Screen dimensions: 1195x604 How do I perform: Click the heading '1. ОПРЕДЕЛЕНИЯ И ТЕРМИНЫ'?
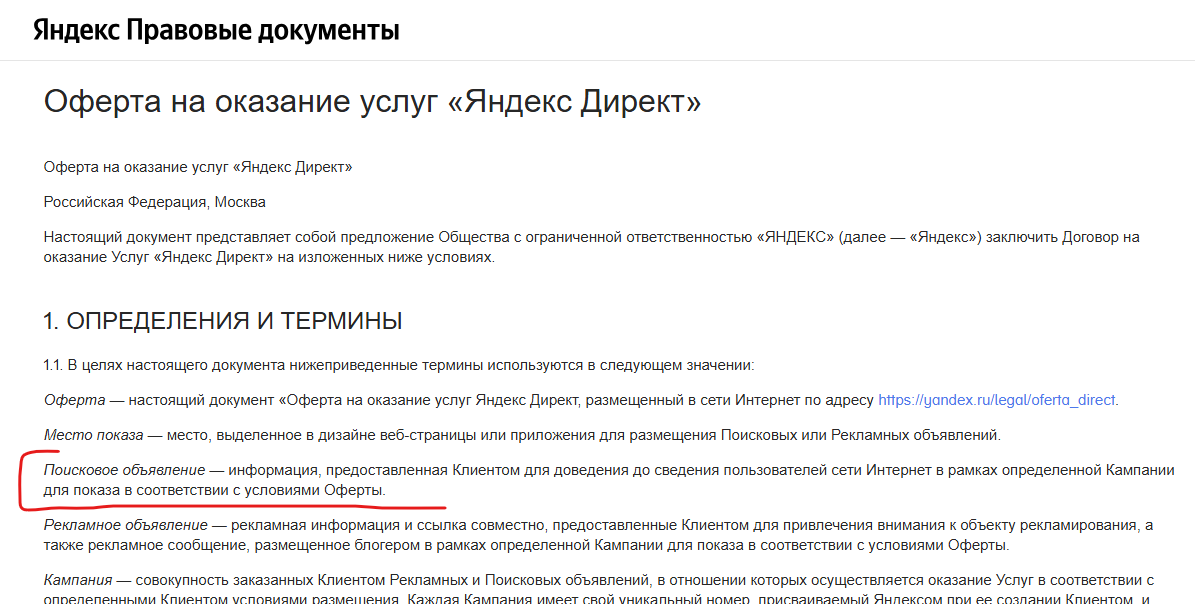pyautogui.click(x=223, y=320)
